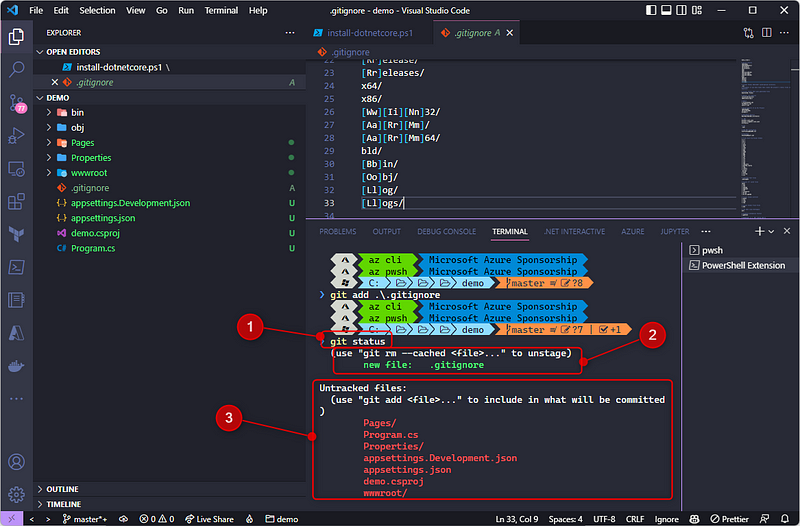Open the Manage settings gear icon
The image size is (800, 526).
[x=16, y=494]
